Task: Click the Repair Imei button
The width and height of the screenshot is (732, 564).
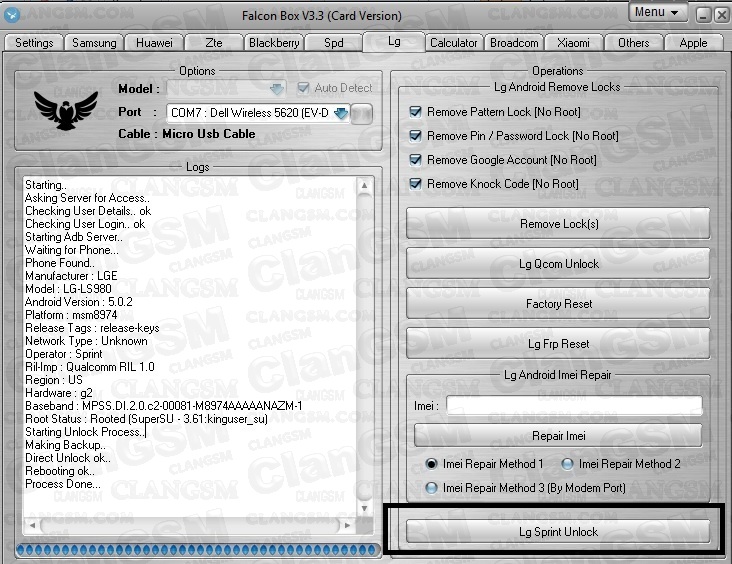Action: coord(558,436)
